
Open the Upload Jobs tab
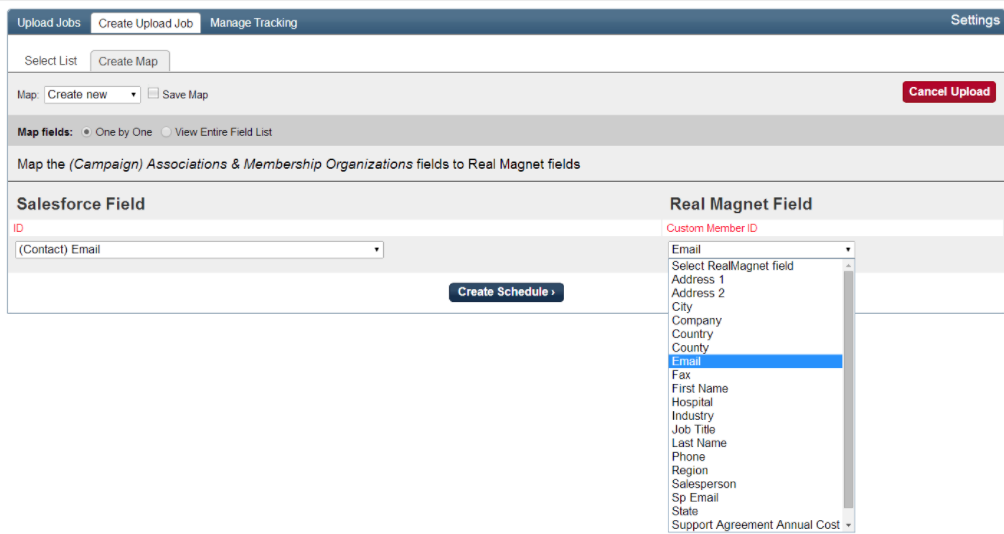pyautogui.click(x=49, y=22)
